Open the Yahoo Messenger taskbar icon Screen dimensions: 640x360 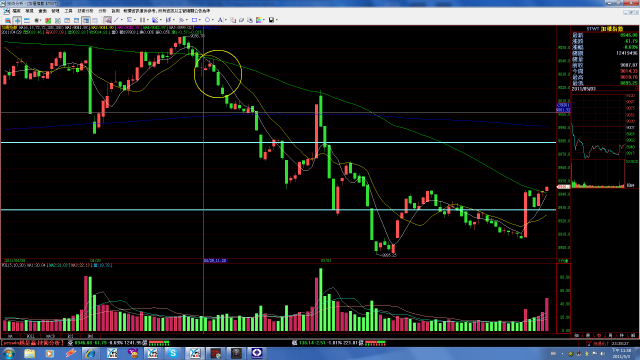133,353
